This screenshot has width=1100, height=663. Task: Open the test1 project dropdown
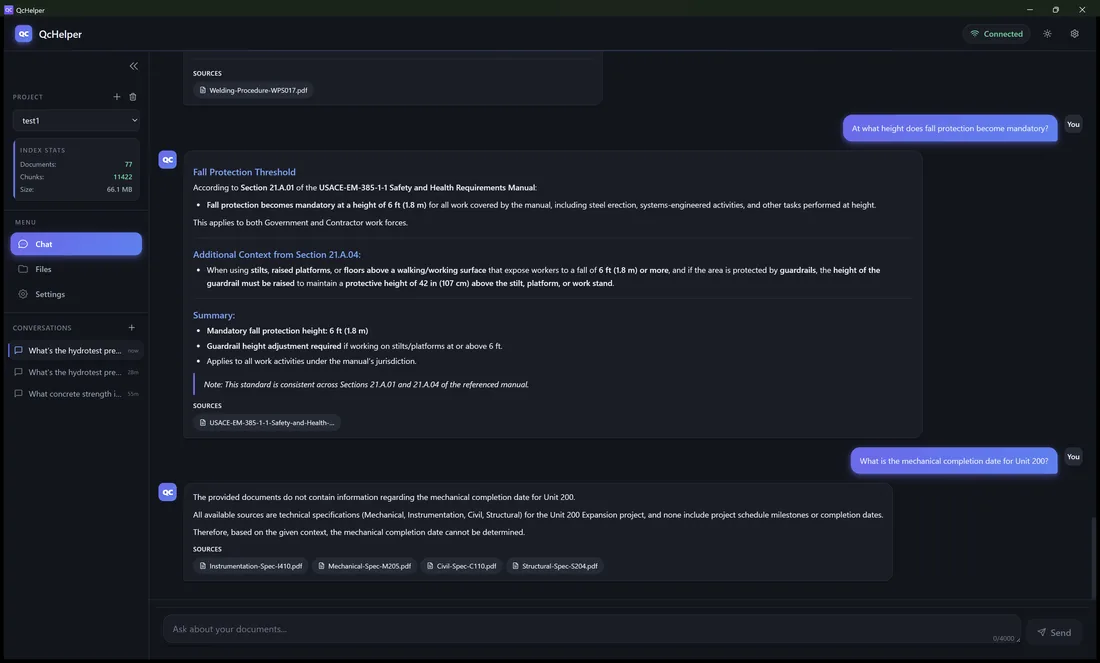76,121
